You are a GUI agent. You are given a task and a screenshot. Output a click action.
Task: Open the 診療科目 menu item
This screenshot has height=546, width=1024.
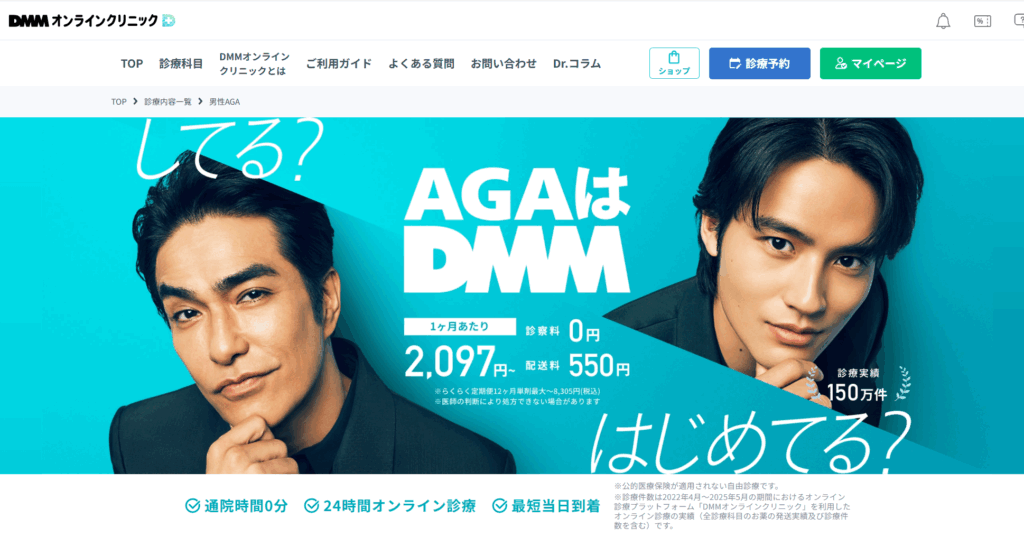181,63
